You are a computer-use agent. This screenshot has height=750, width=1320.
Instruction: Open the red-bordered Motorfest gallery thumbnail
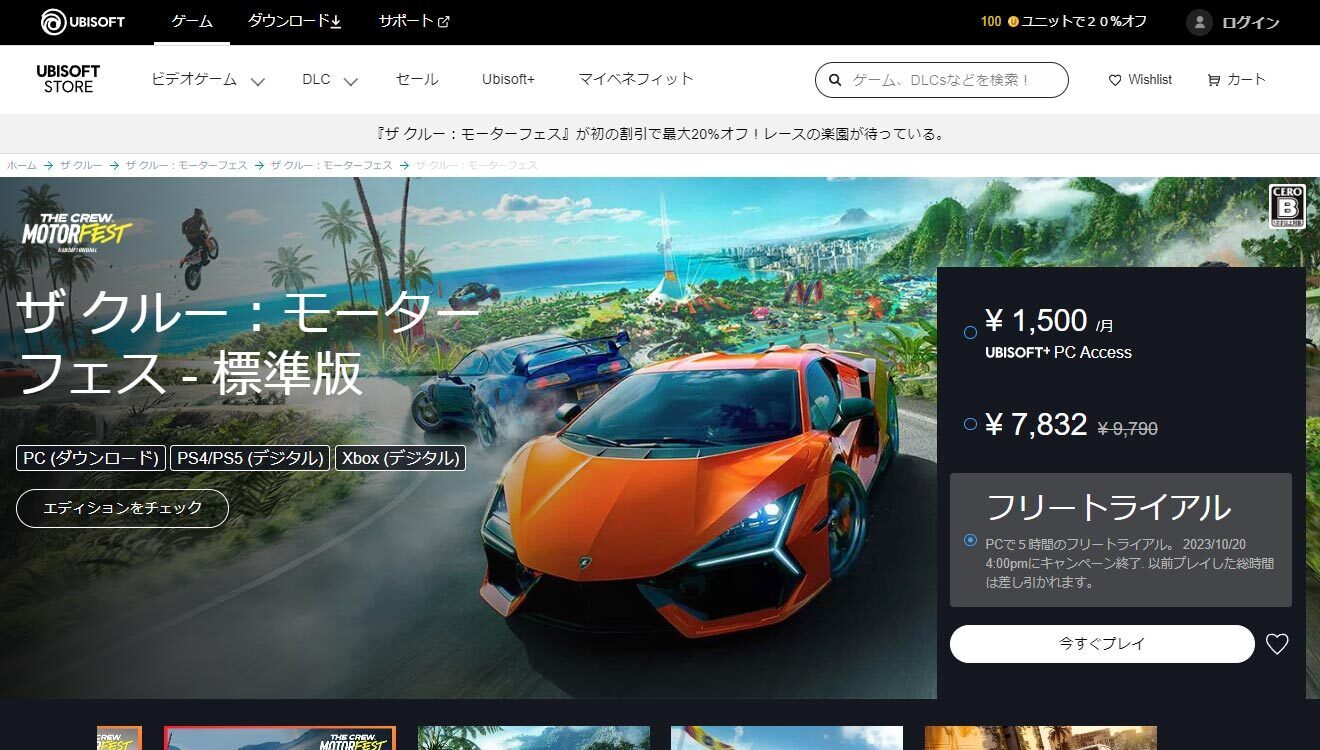pos(280,738)
